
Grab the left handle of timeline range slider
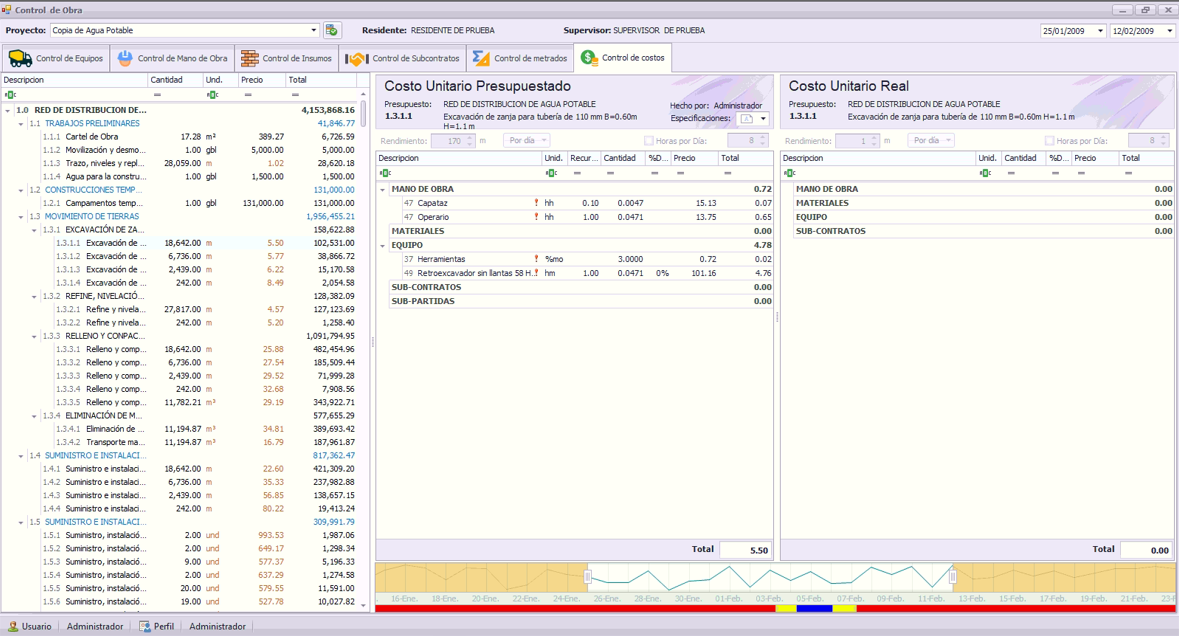coord(588,577)
